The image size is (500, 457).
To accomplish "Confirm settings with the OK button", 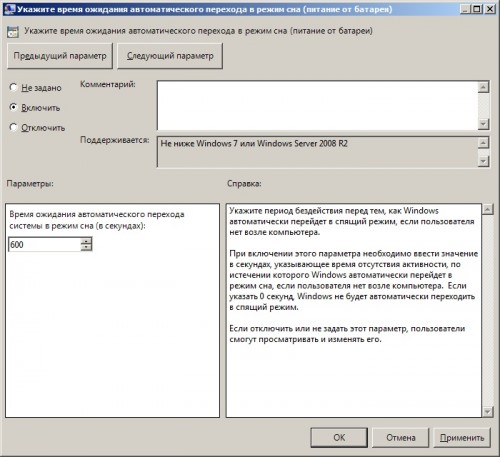I will [x=339, y=437].
